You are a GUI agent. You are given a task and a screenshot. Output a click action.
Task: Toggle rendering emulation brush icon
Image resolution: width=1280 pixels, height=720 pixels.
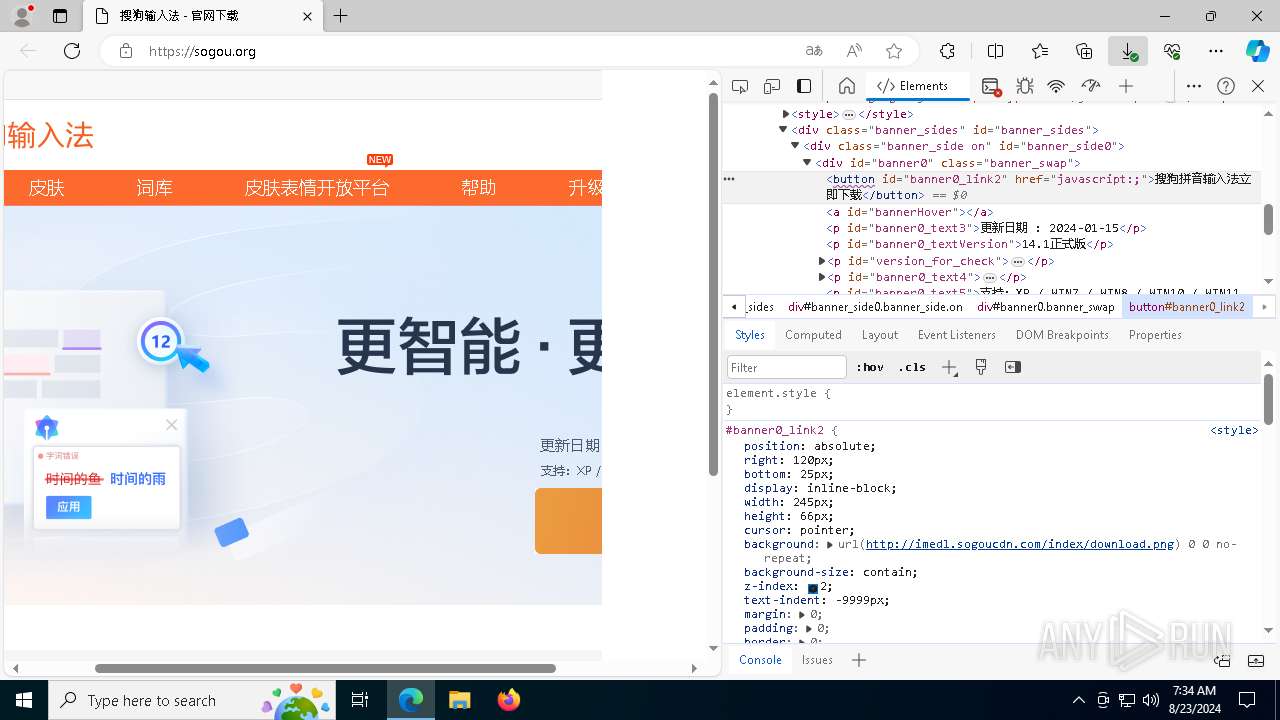(981, 367)
